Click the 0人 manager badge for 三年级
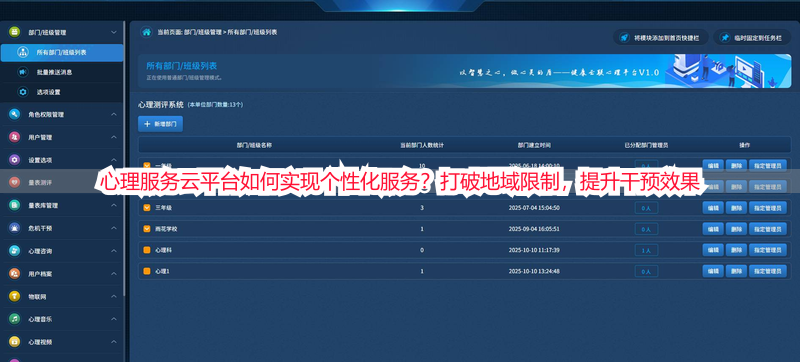This screenshot has height=362, width=800. pos(646,208)
